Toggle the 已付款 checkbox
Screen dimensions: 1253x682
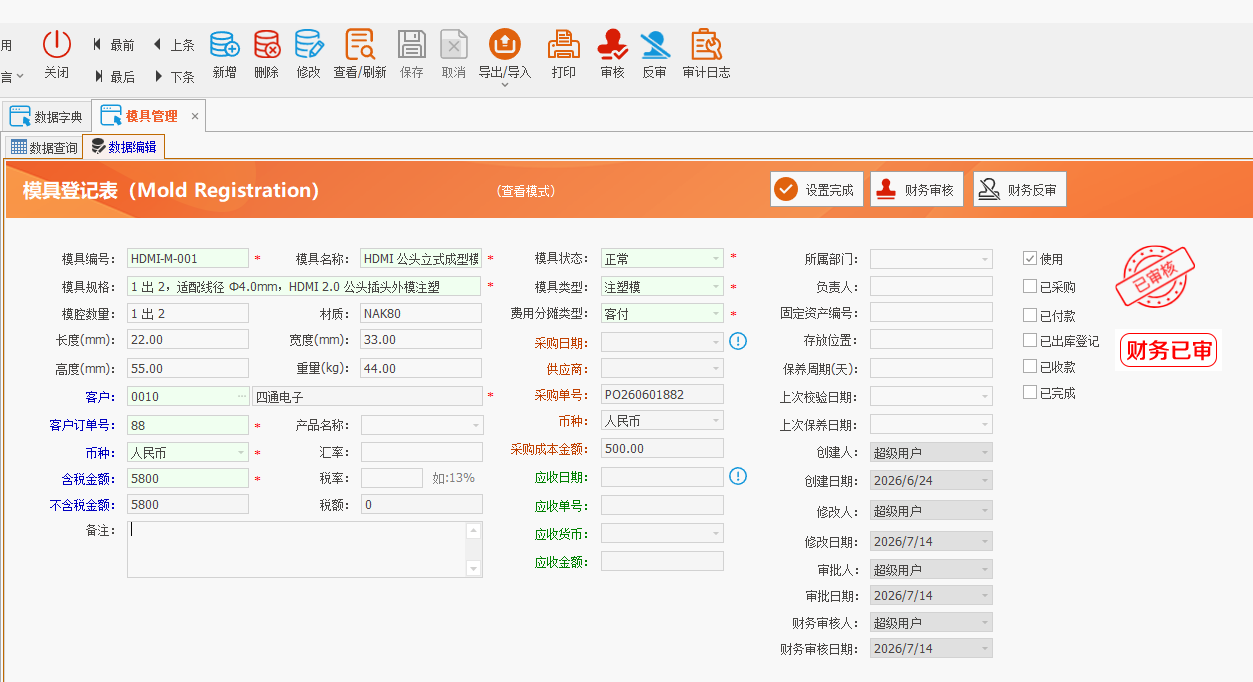click(1030, 314)
